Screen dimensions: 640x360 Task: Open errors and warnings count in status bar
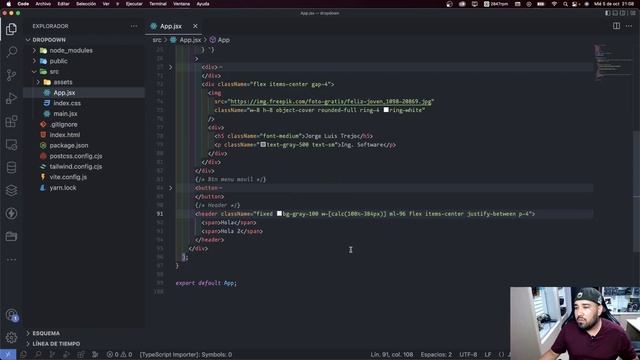click(x=120, y=354)
